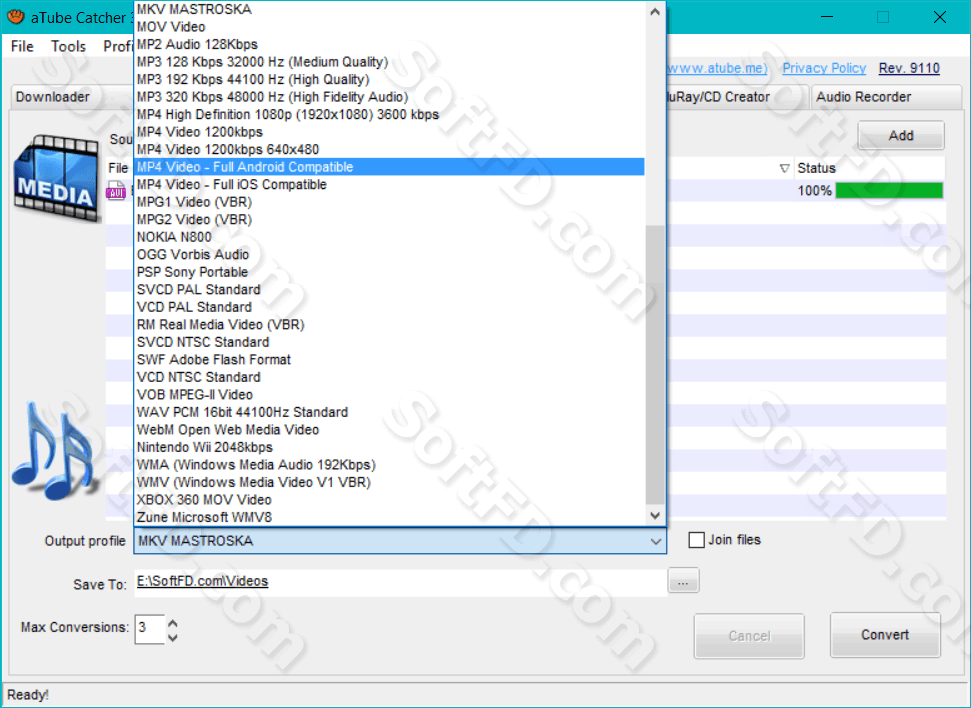Image resolution: width=971 pixels, height=708 pixels.
Task: Enable the Join files checkbox
Action: tap(697, 540)
